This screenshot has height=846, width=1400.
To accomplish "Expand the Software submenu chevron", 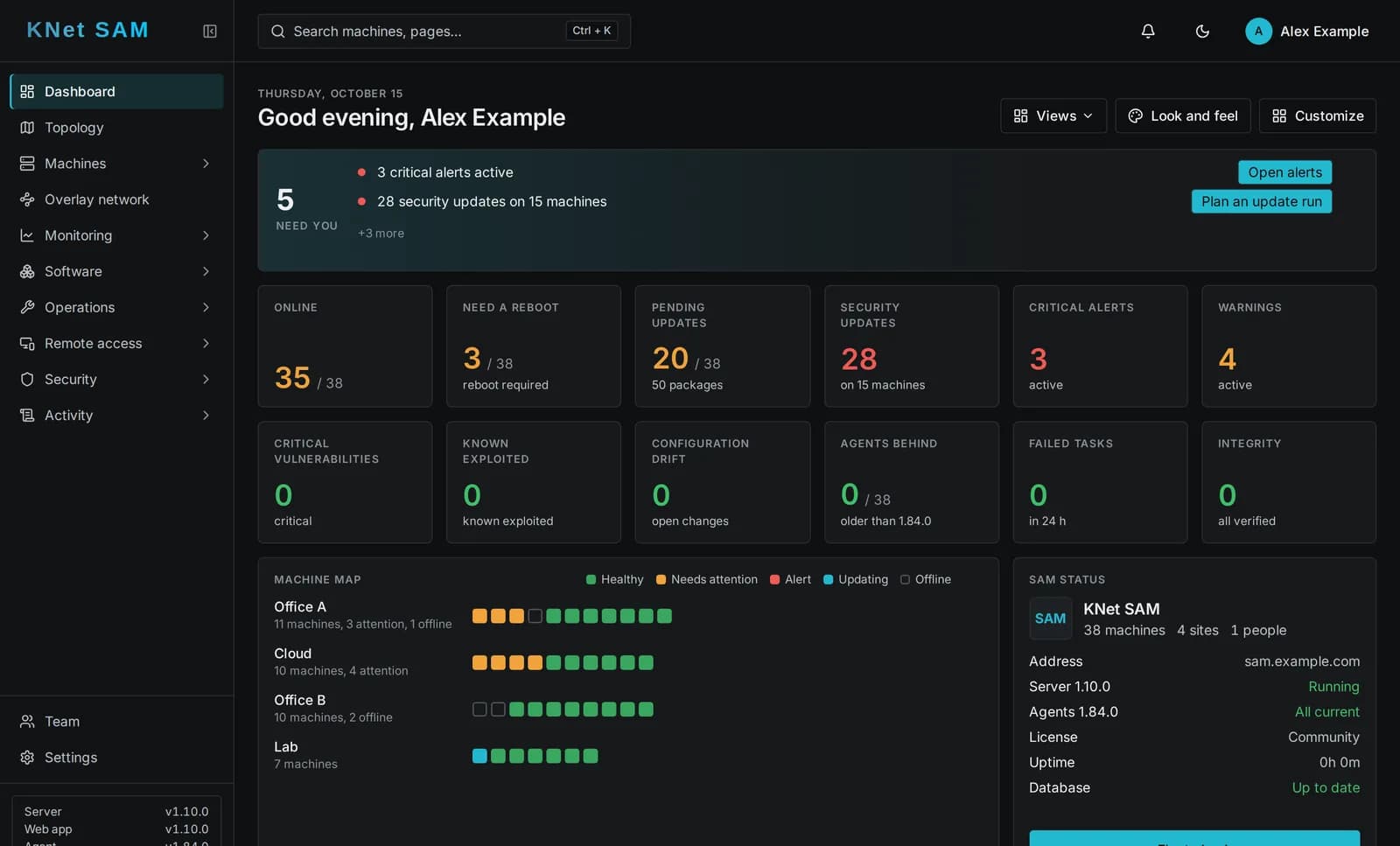I will pyautogui.click(x=206, y=271).
